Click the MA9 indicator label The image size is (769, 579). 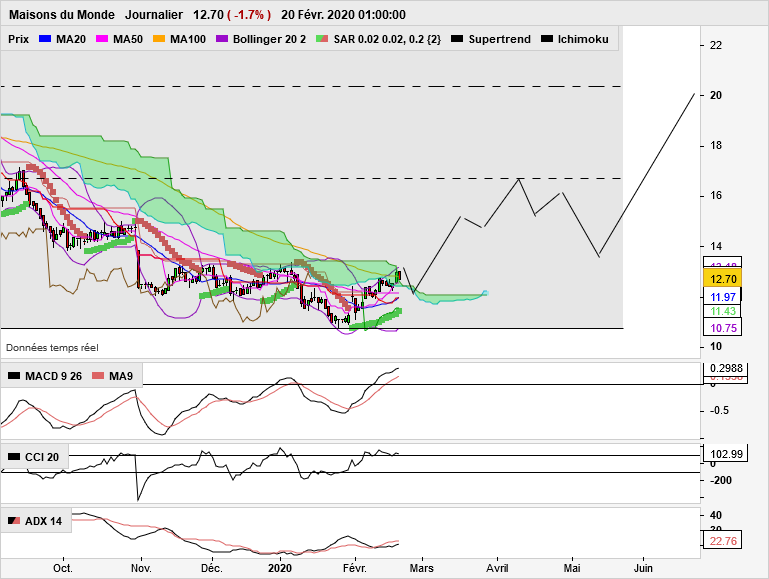121,376
